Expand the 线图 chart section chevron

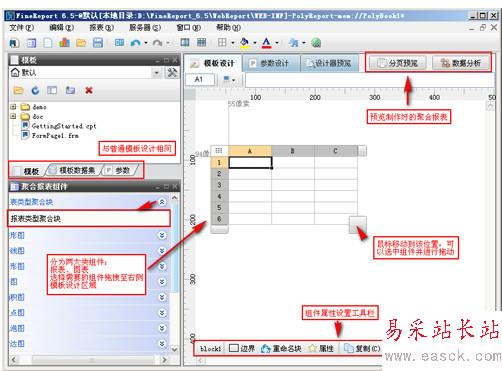[x=162, y=251]
